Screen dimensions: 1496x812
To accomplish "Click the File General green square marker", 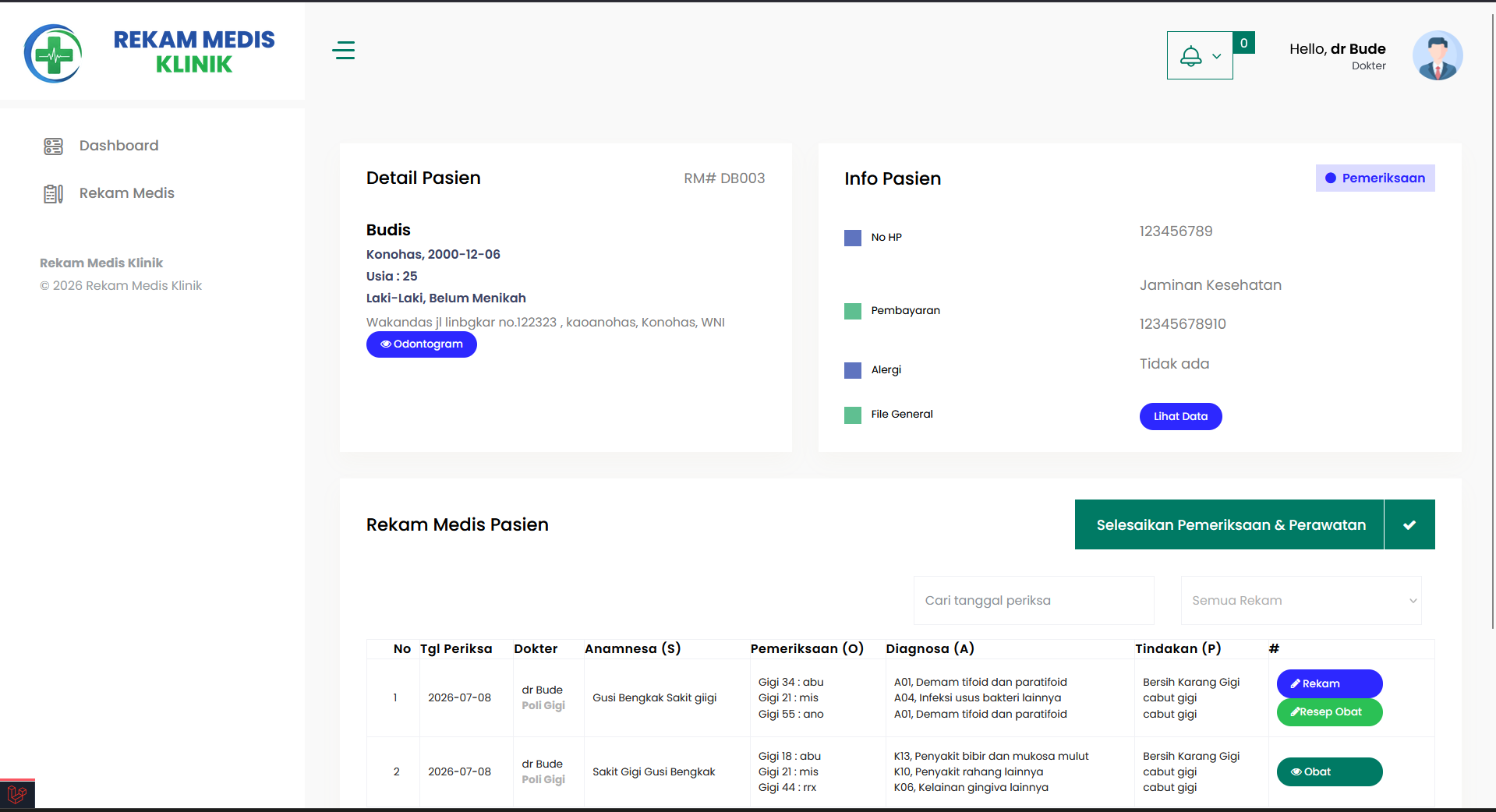I will pyautogui.click(x=852, y=415).
